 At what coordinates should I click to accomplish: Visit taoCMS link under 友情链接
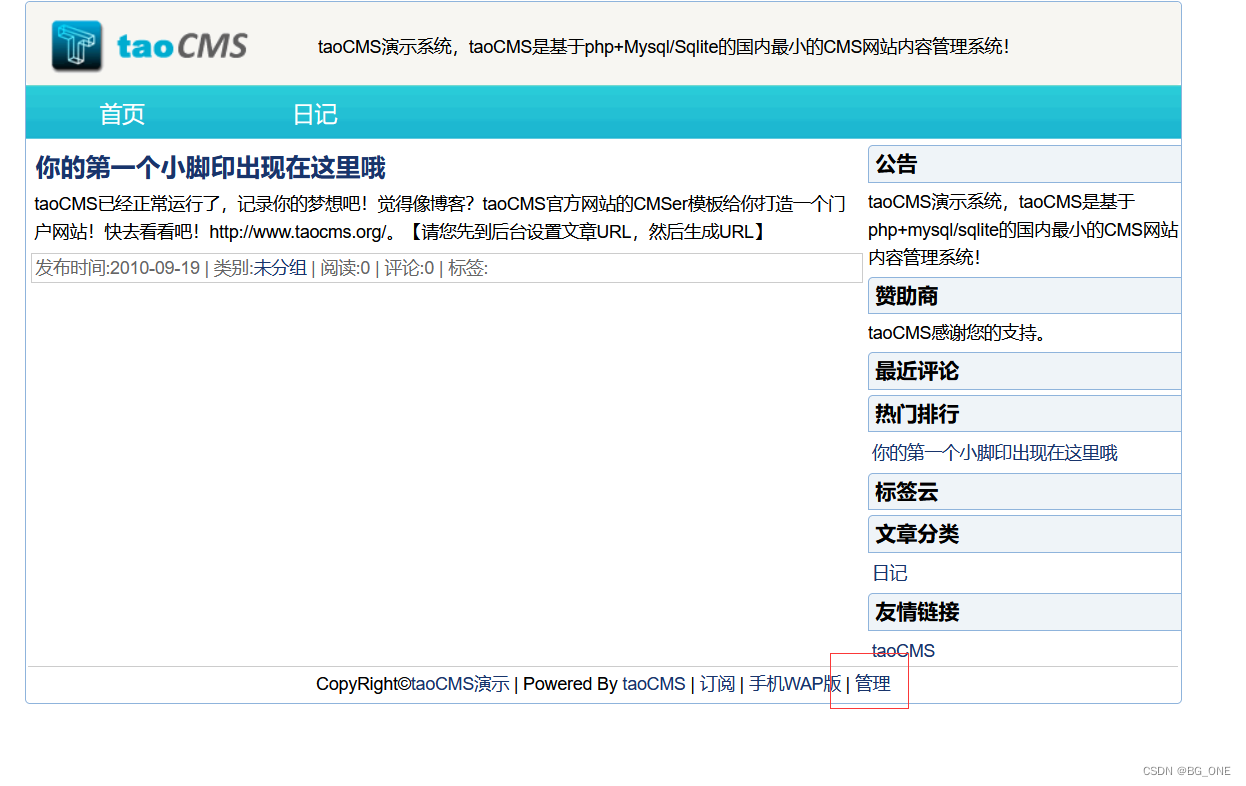(903, 651)
